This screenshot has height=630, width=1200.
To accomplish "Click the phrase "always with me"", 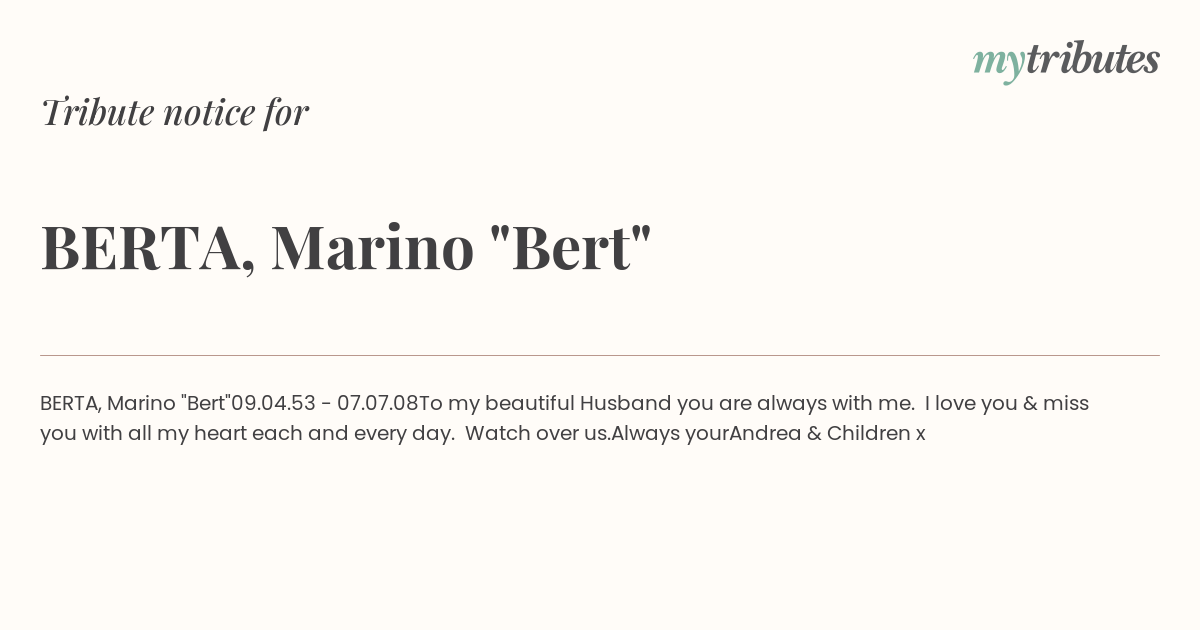I will click(x=835, y=404).
